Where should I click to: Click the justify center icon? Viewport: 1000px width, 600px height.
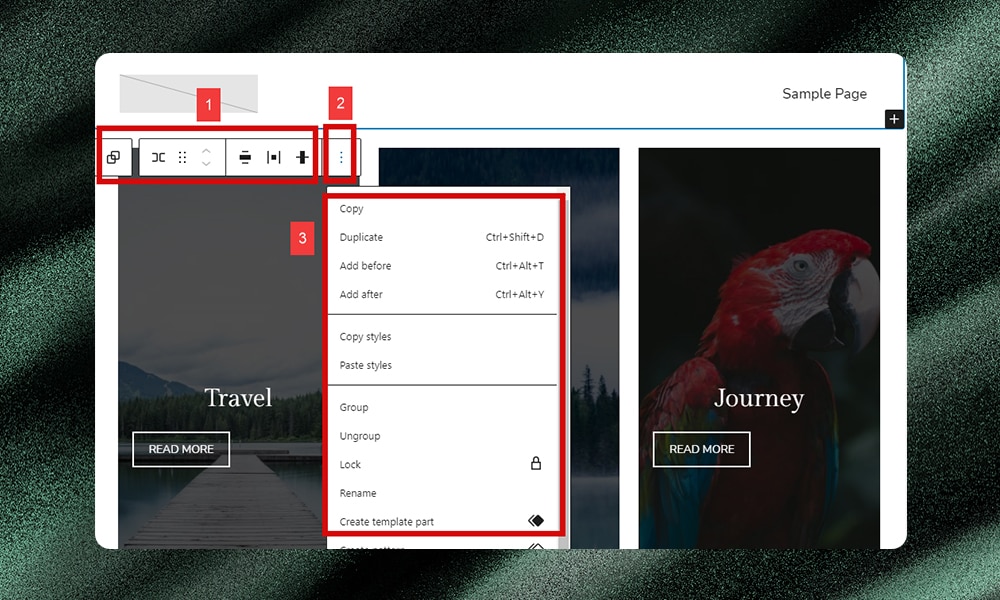(272, 157)
